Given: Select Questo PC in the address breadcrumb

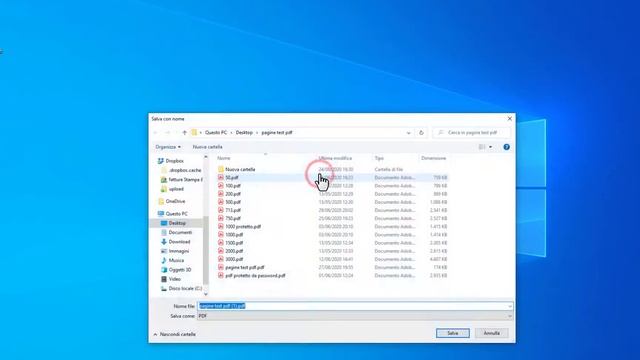Looking at the screenshot, I should (216, 133).
